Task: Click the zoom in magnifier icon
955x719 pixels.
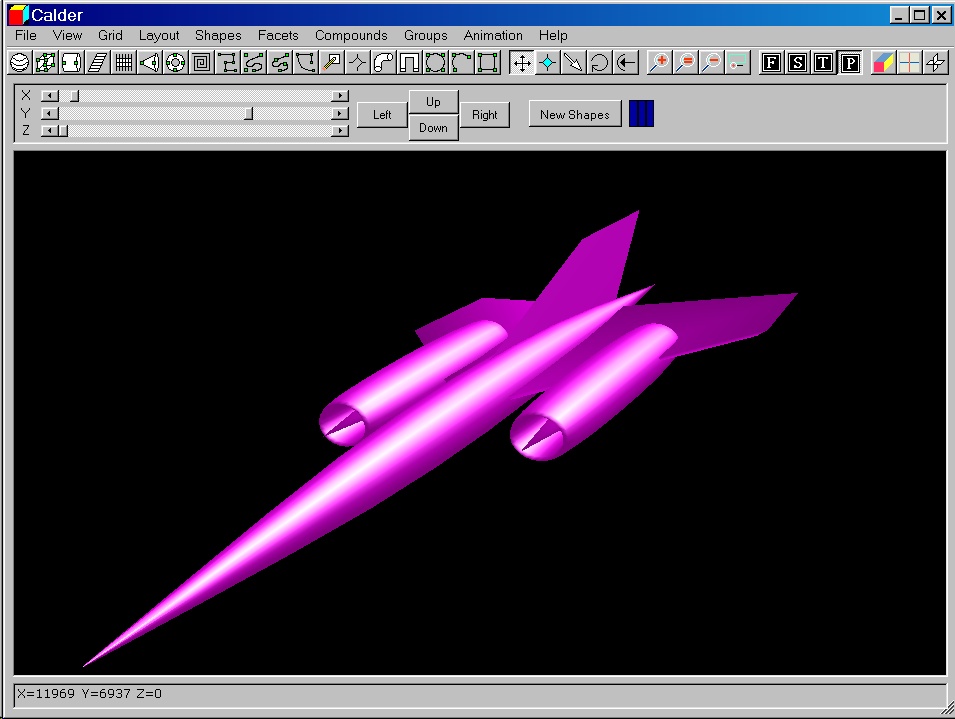Action: 659,63
